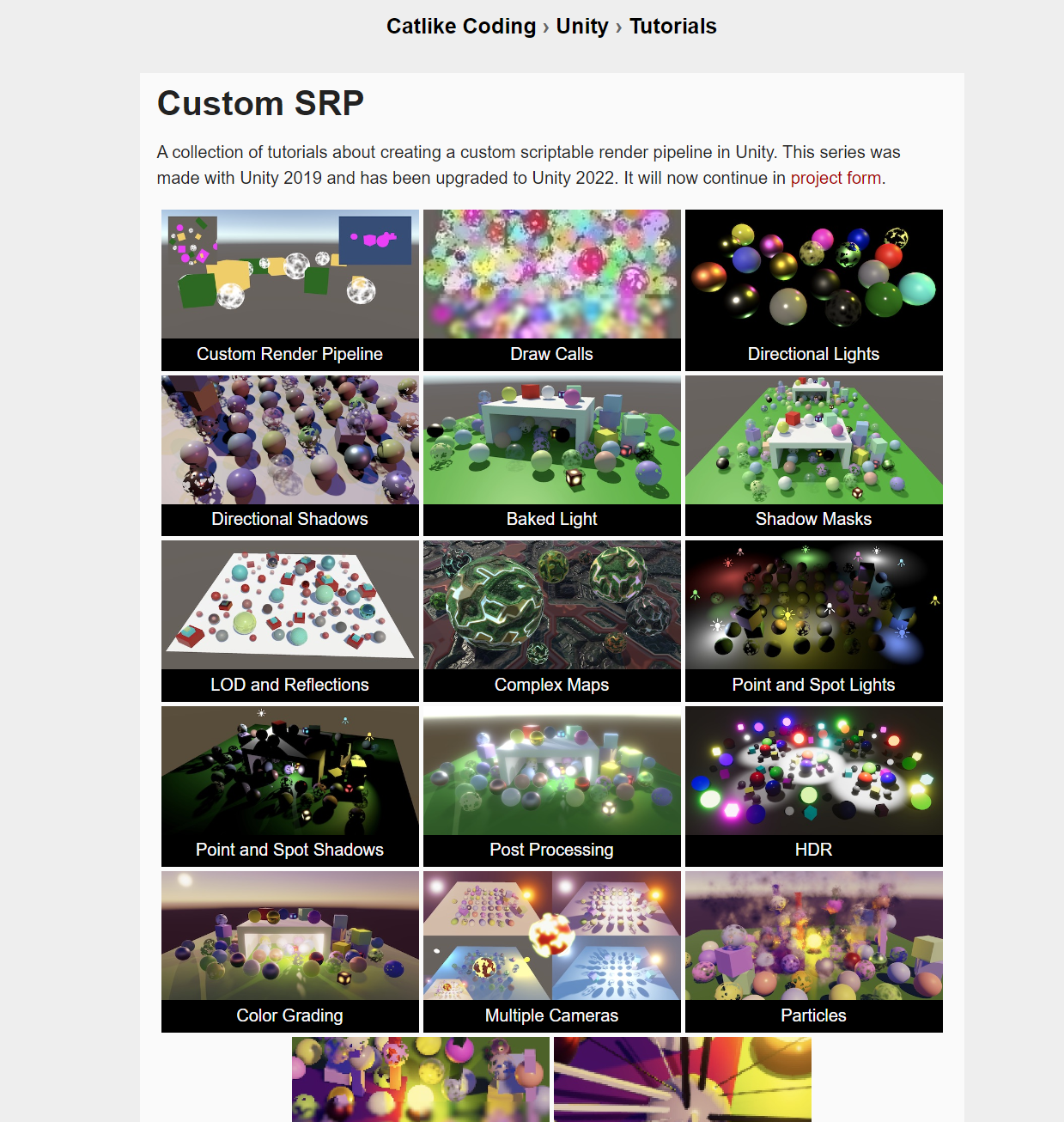Open the LOD and Reflections tutorial thumbnail
Screen dimensions: 1064x1122
point(290,621)
